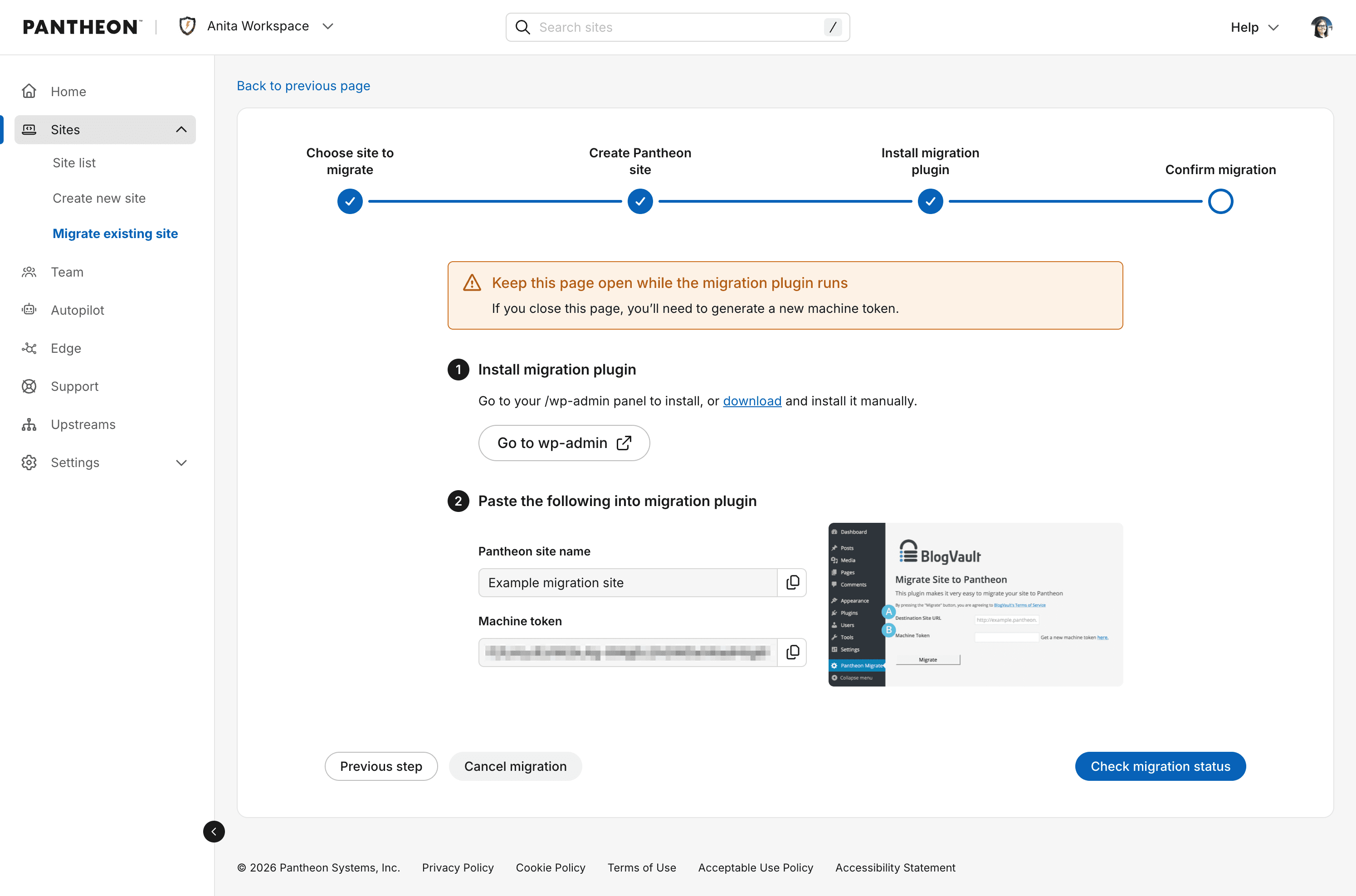Open Accessibility Statement footer link
The width and height of the screenshot is (1356, 896).
895,867
